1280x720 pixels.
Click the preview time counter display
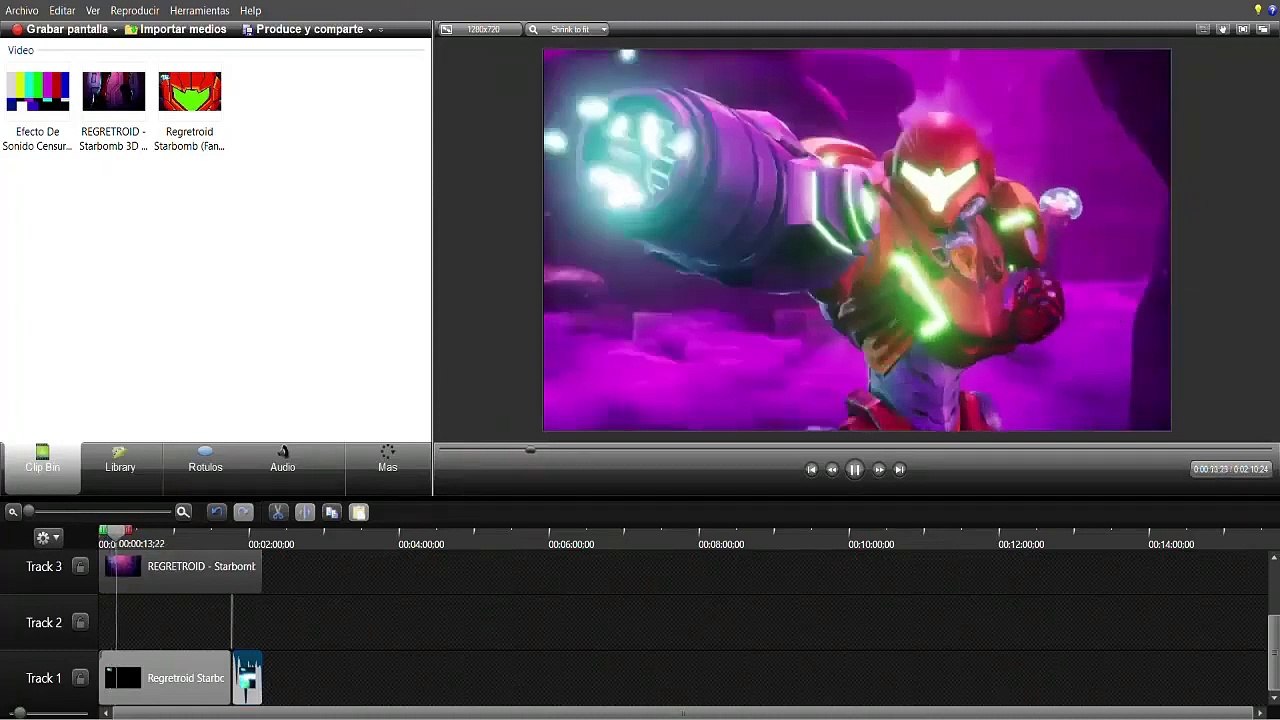pyautogui.click(x=1231, y=469)
